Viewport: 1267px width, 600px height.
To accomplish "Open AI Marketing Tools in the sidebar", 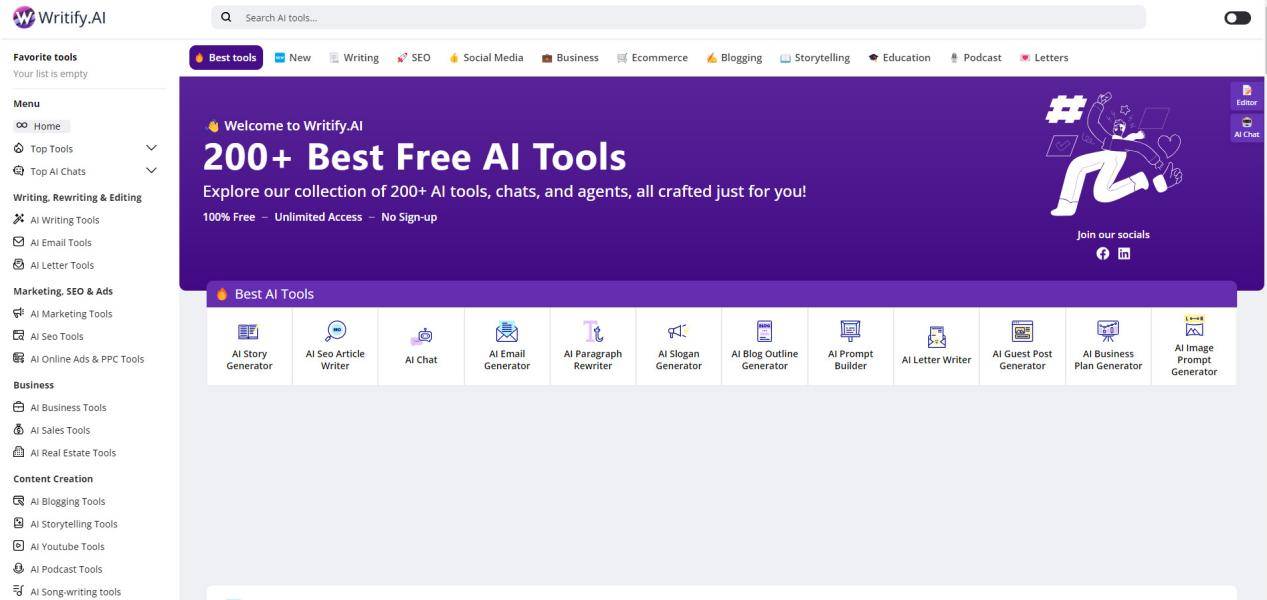I will click(71, 314).
